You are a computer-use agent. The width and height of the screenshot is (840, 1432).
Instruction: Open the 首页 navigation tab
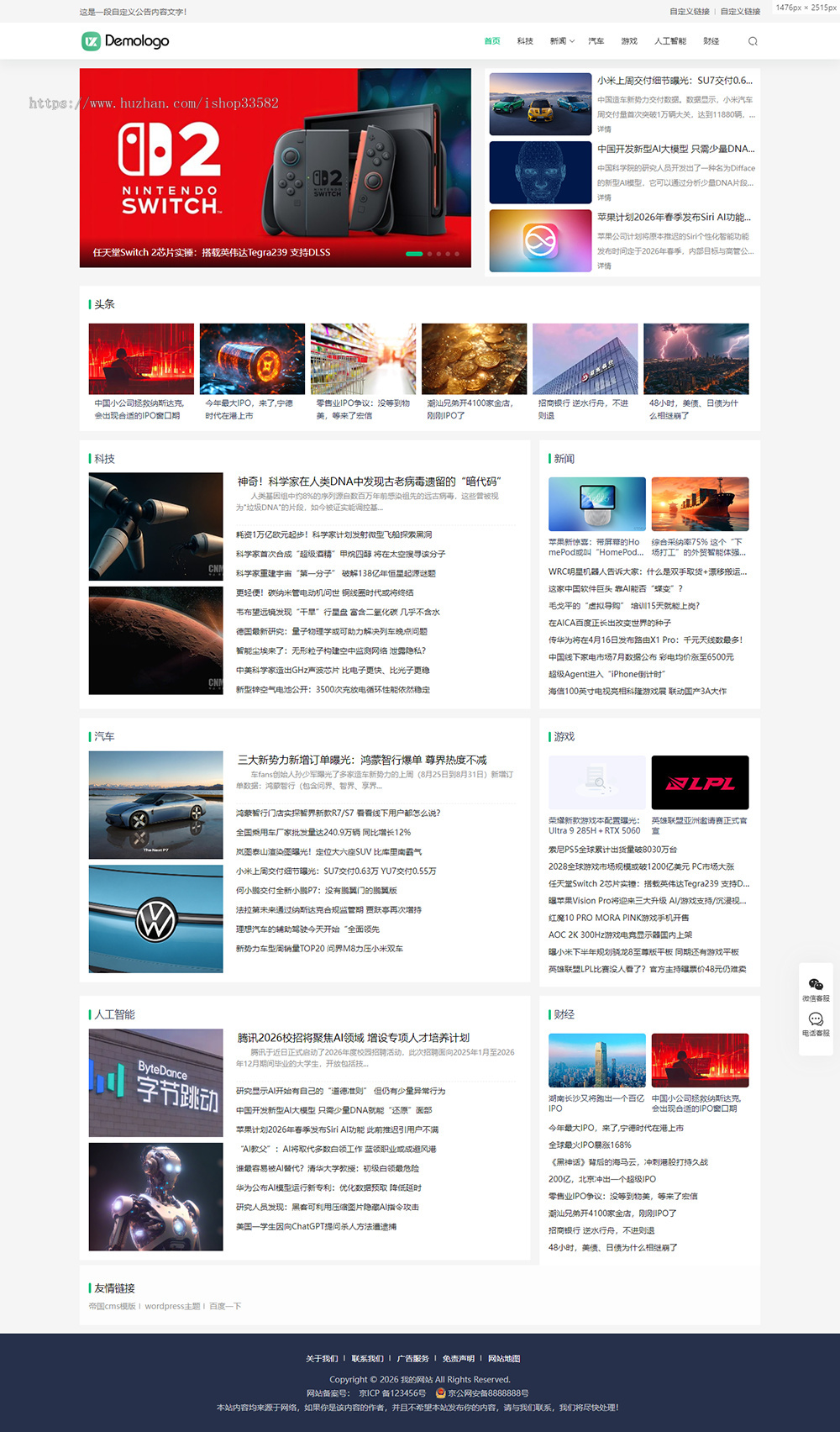(492, 41)
